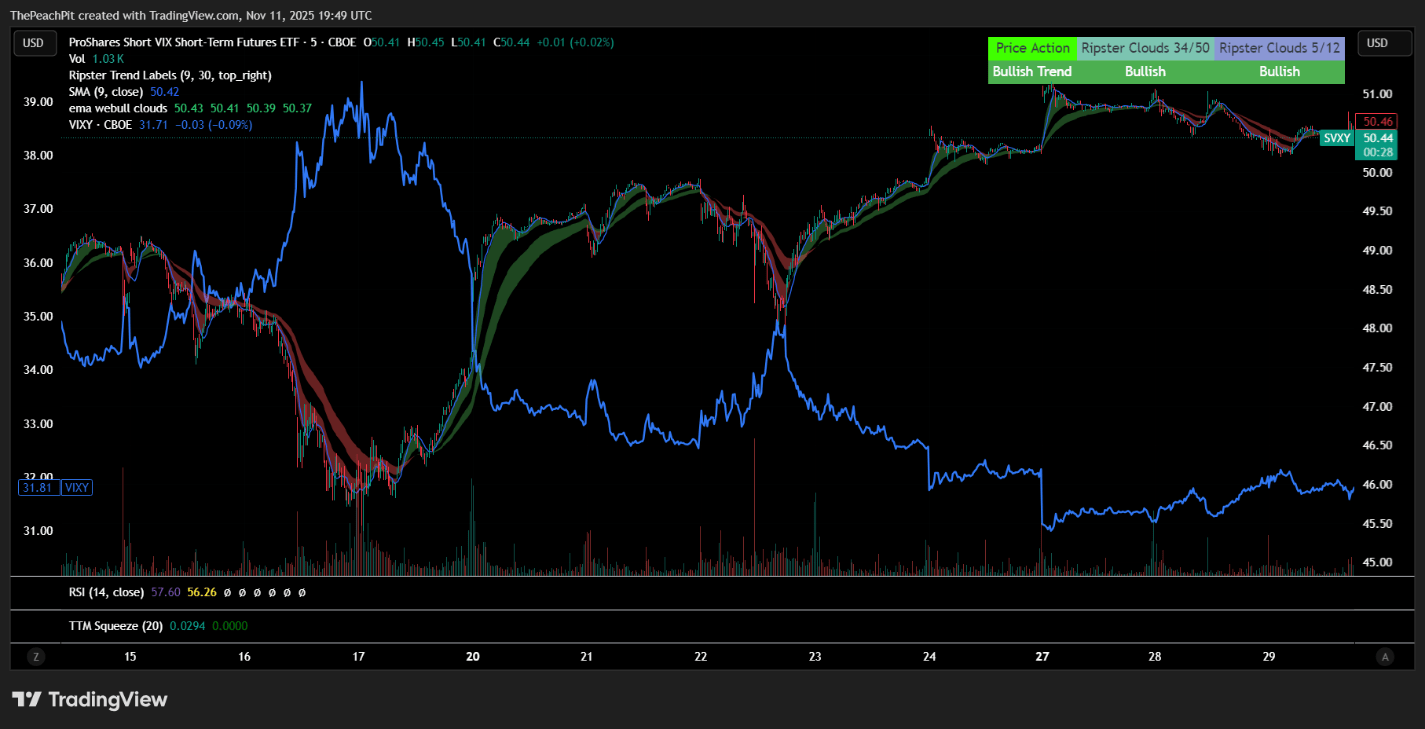Viewport: 1425px width, 729px height.
Task: Click the volume value 1.03 K
Action: [107, 59]
